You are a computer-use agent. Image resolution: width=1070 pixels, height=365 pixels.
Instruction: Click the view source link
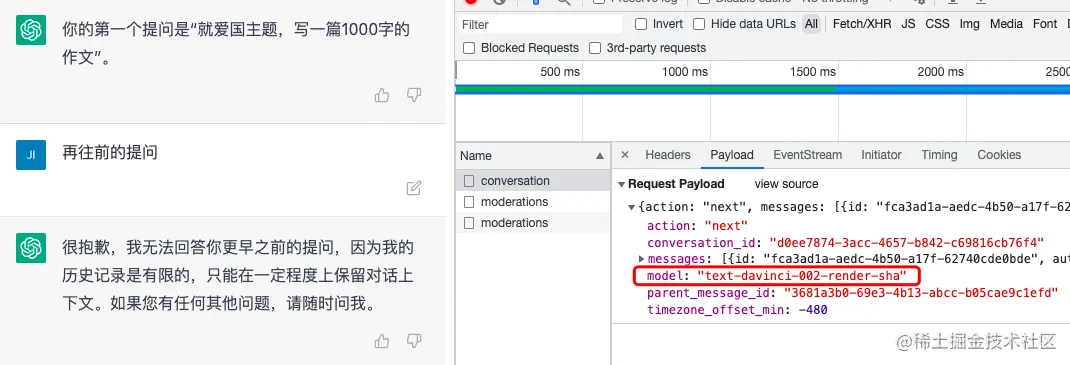coord(786,184)
